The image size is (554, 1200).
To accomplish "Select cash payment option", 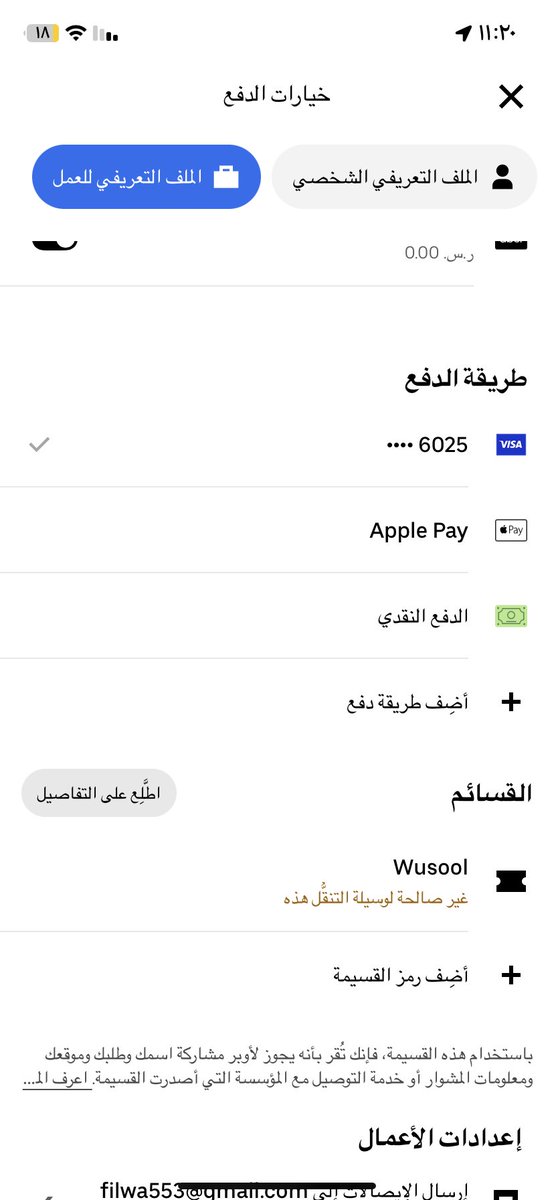I will 277,616.
